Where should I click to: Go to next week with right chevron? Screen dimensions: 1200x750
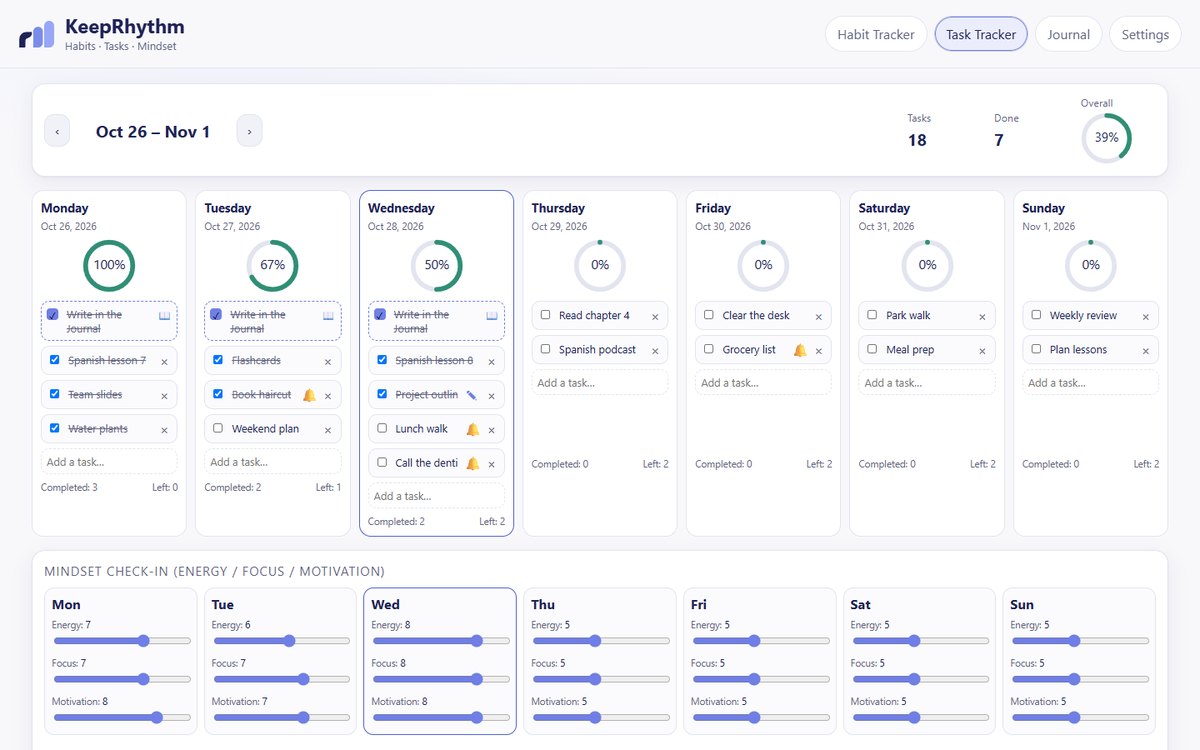coord(250,131)
